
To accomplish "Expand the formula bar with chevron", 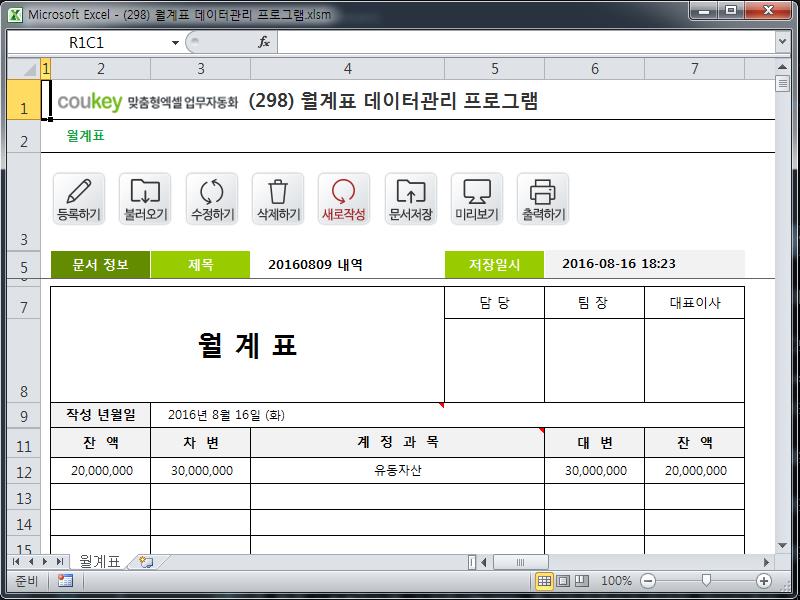I will [782, 42].
